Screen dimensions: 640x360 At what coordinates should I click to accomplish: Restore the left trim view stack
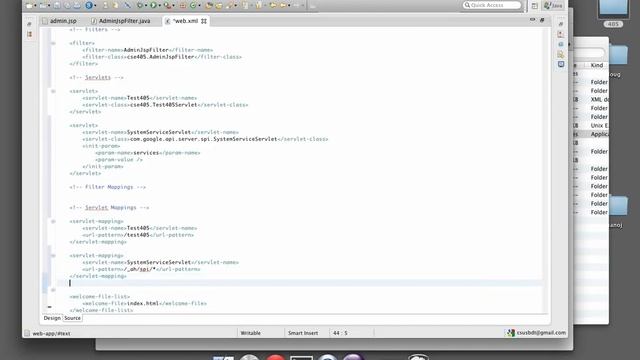click(29, 24)
